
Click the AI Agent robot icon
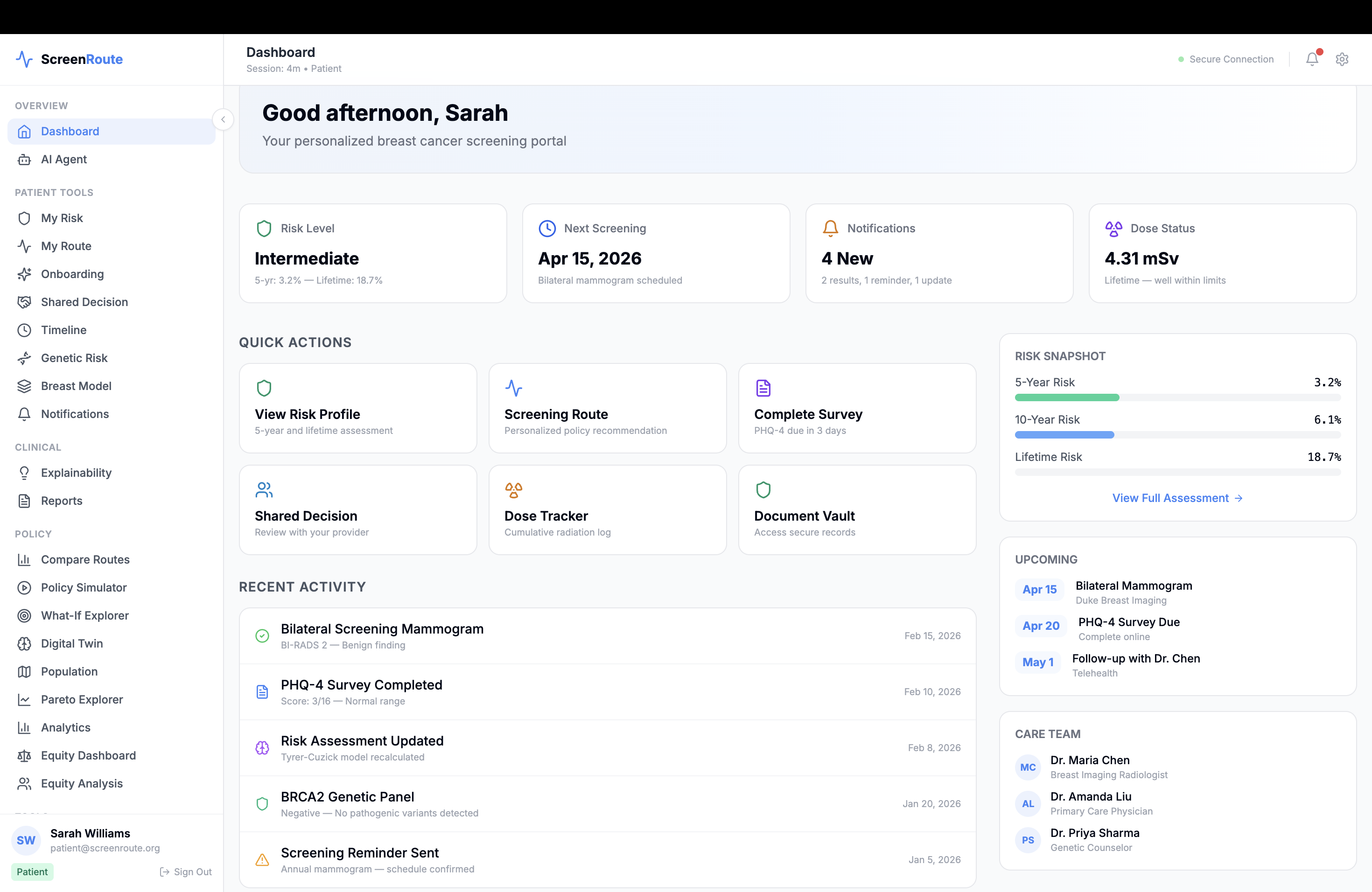pyautogui.click(x=24, y=160)
